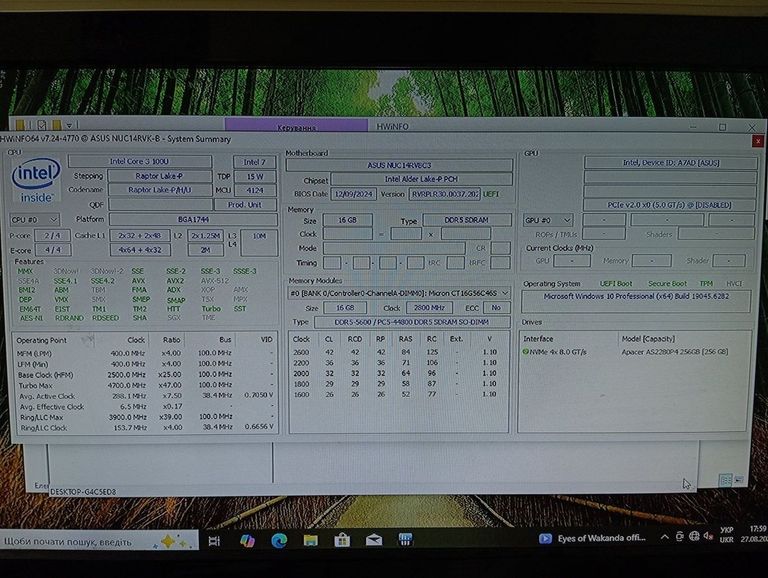Click the taskbar search box
Image resolution: width=768 pixels, height=578 pixels.
(x=99, y=542)
